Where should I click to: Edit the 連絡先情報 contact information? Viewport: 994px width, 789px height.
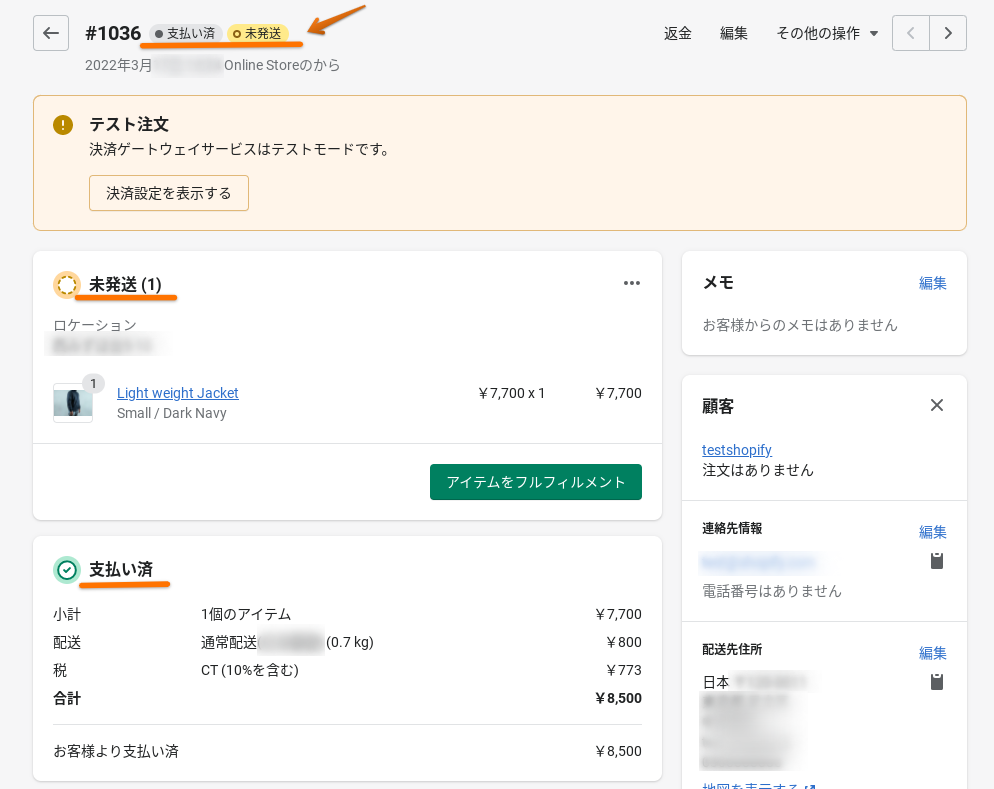point(932,532)
